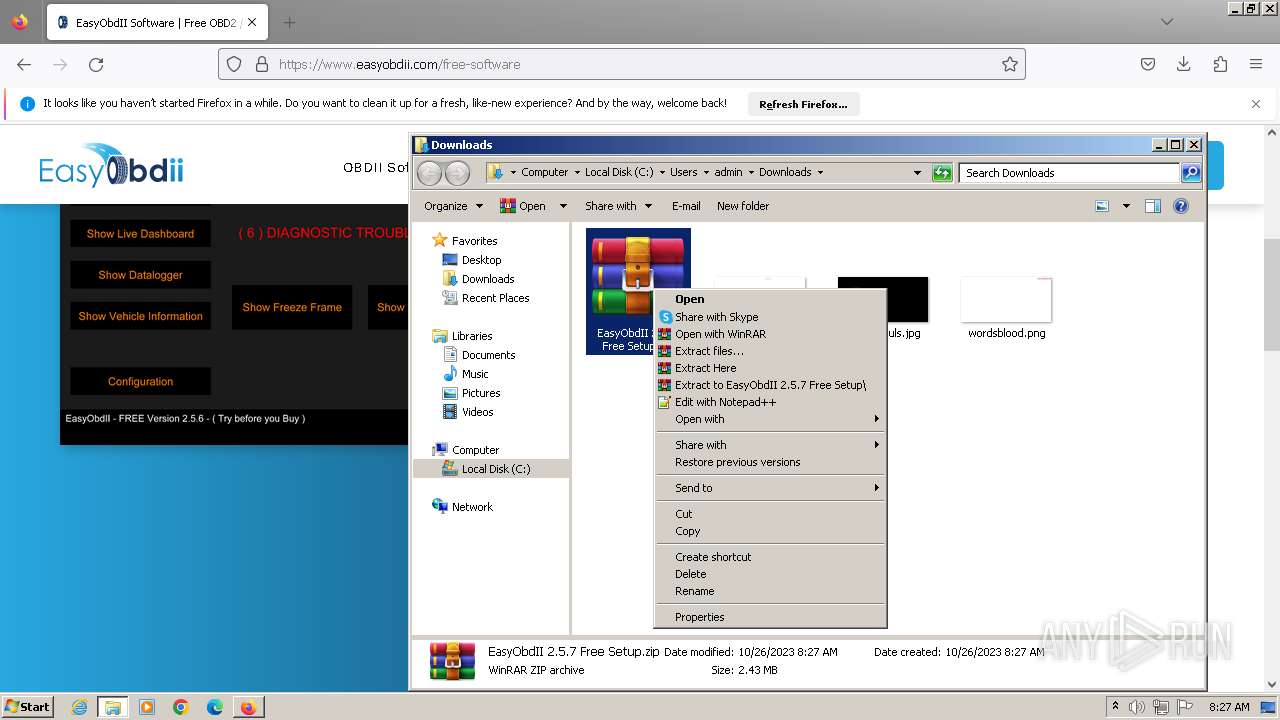Click Firefox back arrow button

(24, 64)
